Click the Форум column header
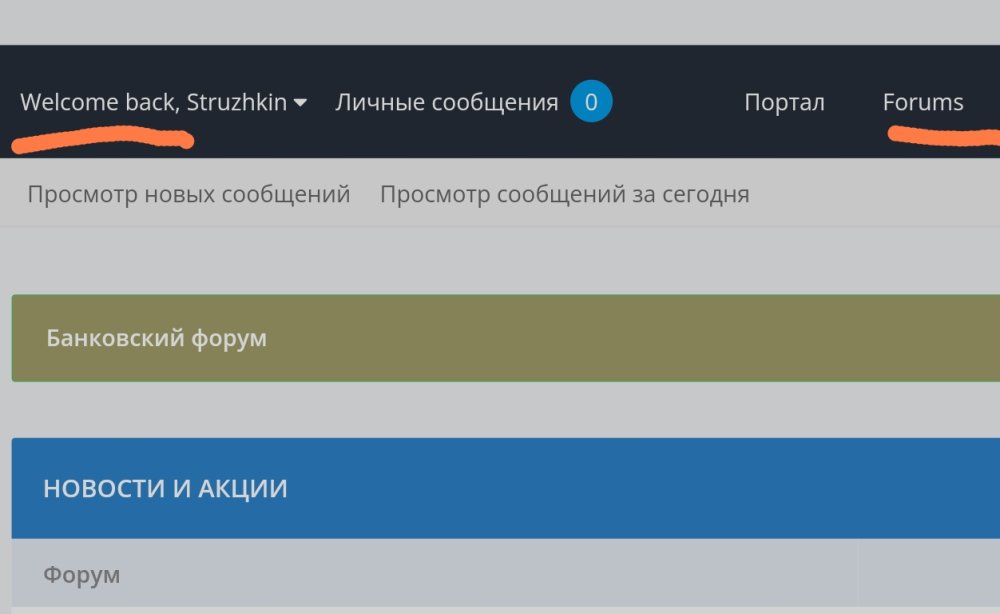 pyautogui.click(x=81, y=575)
